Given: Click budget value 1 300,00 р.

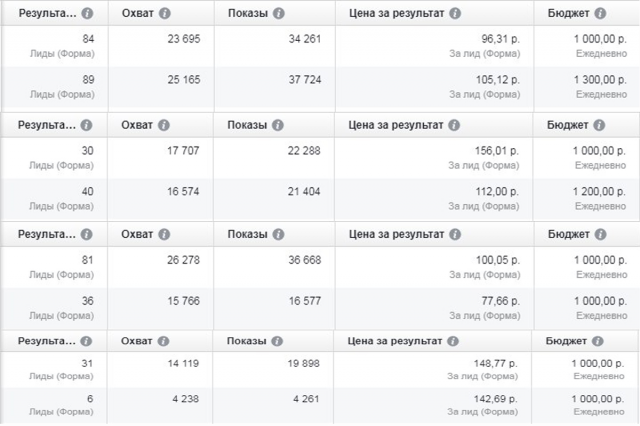Looking at the screenshot, I should point(600,80).
